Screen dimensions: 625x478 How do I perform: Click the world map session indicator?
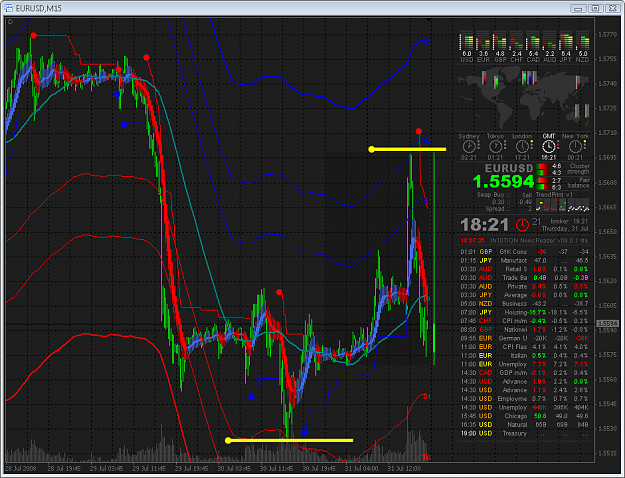[x=523, y=98]
